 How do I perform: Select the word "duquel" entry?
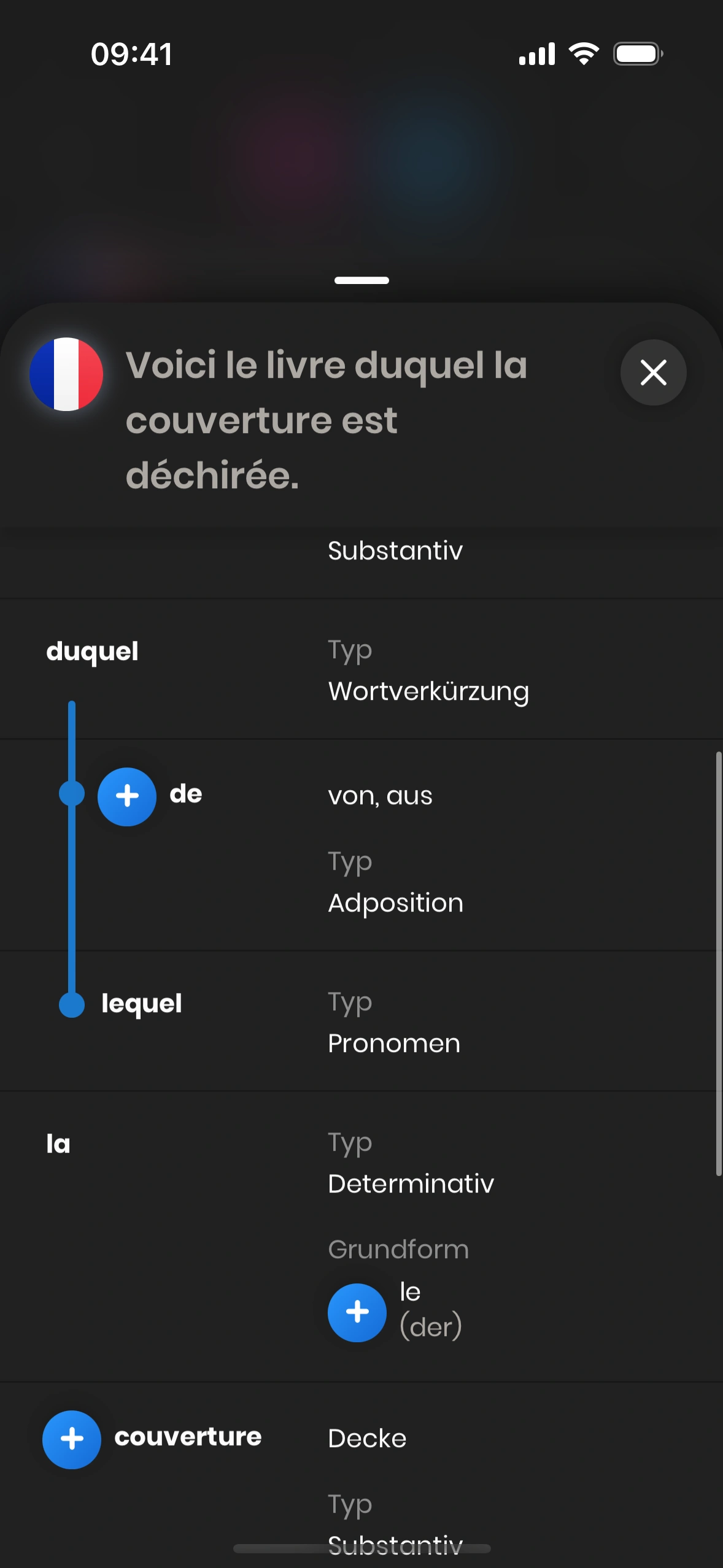tap(93, 651)
